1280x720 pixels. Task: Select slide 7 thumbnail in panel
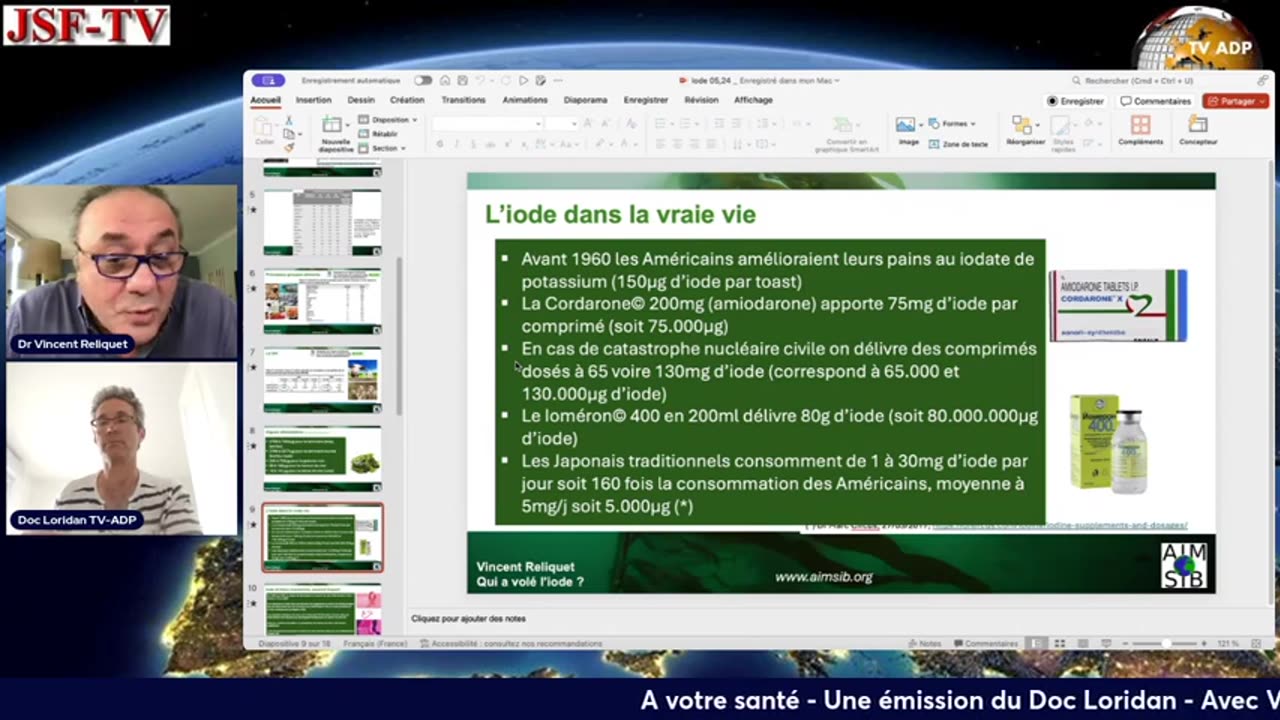(x=322, y=379)
